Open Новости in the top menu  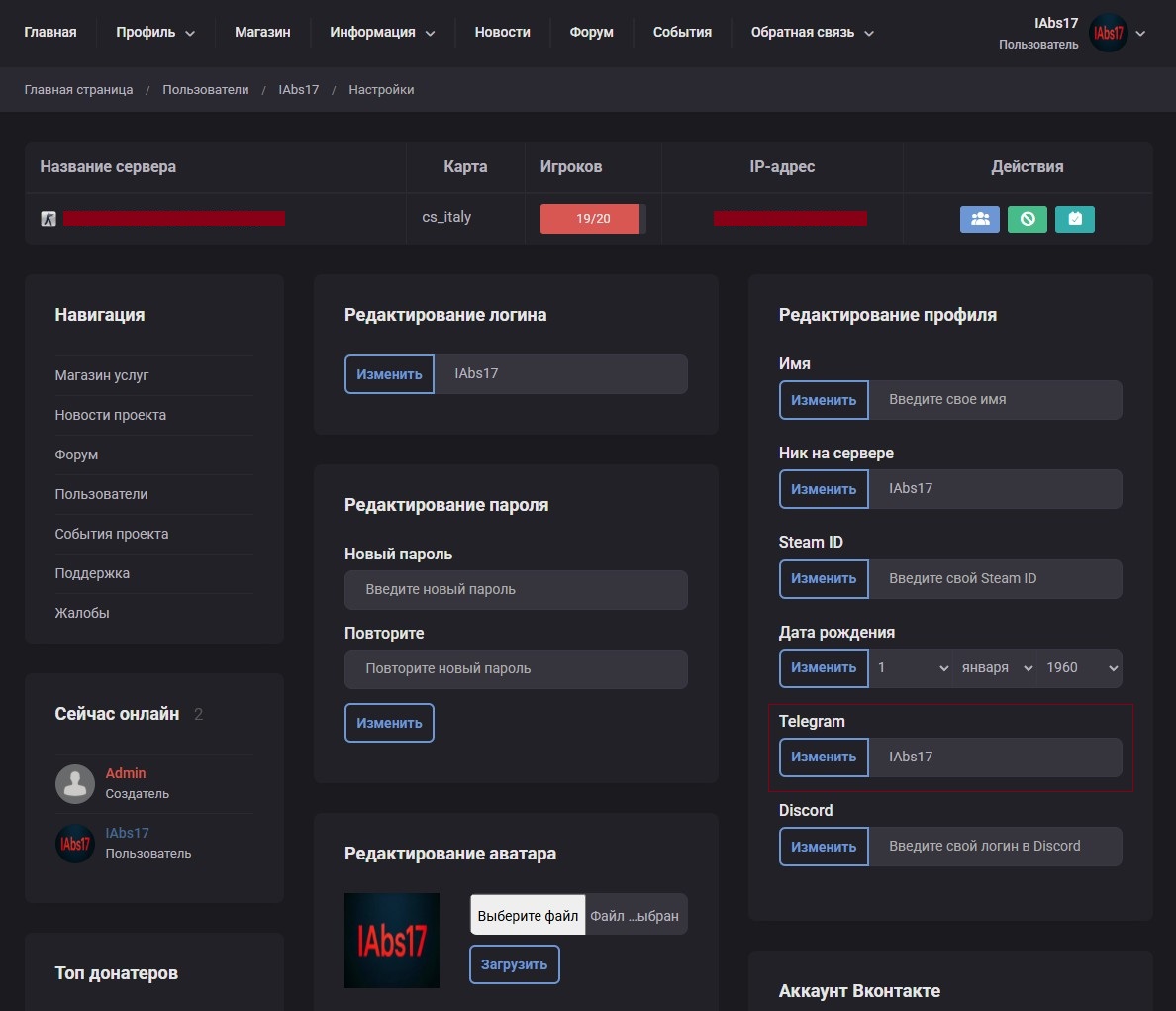click(x=503, y=33)
